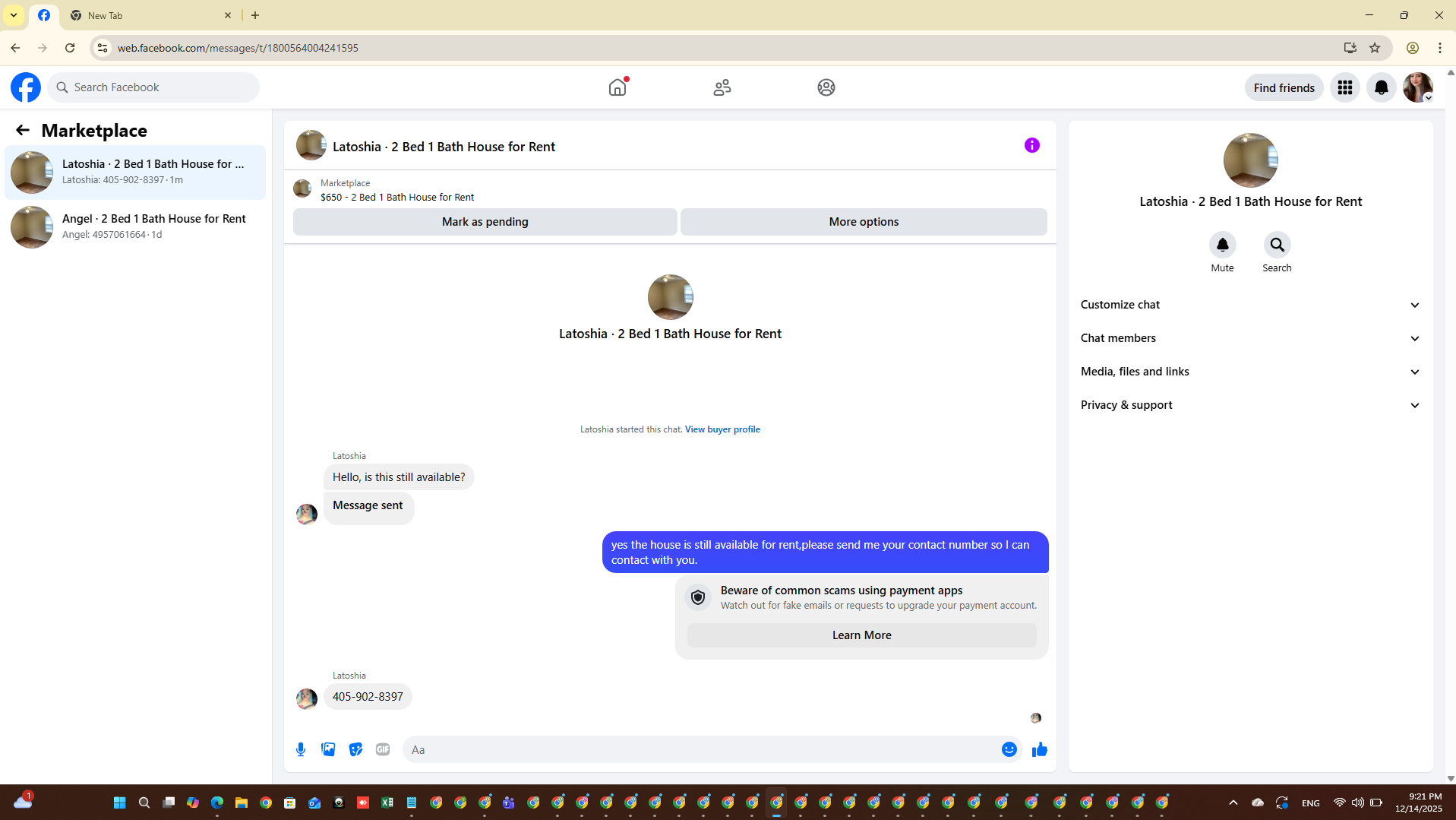Screen dimensions: 1456x820
Task: Open Chrome profile icon
Action: pyautogui.click(x=1413, y=48)
